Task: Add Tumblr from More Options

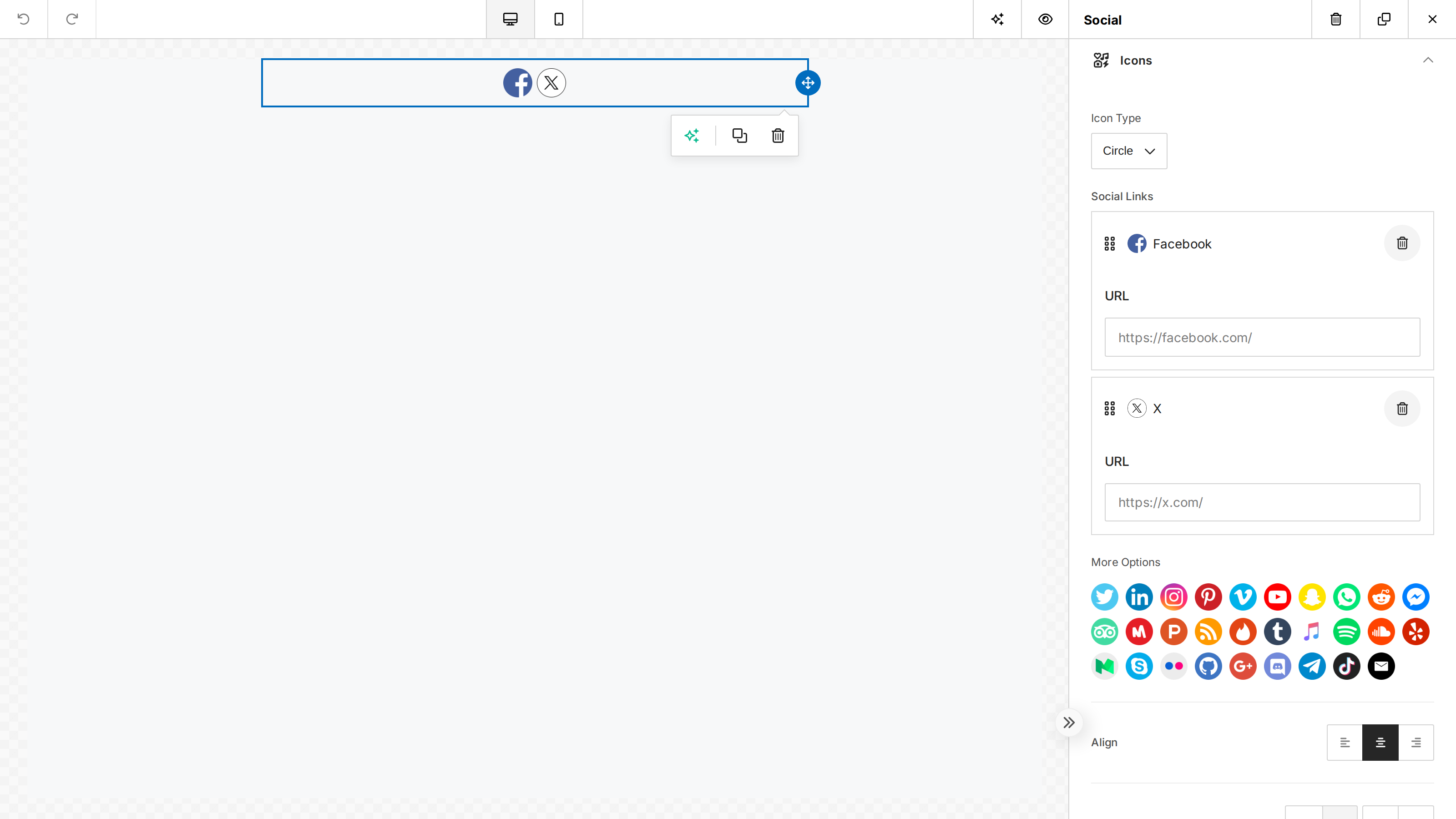Action: tap(1277, 632)
